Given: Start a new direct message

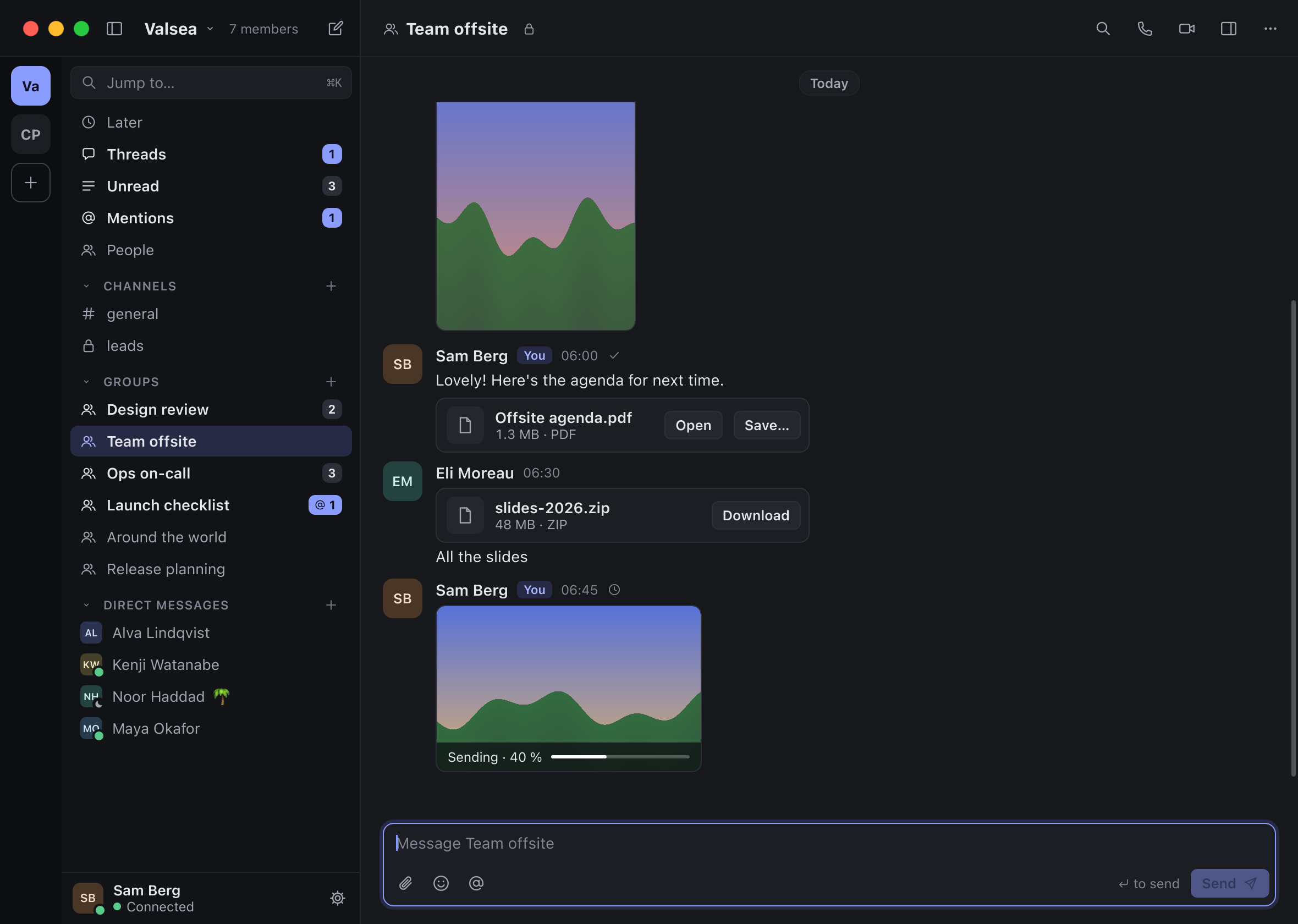Looking at the screenshot, I should click(331, 605).
